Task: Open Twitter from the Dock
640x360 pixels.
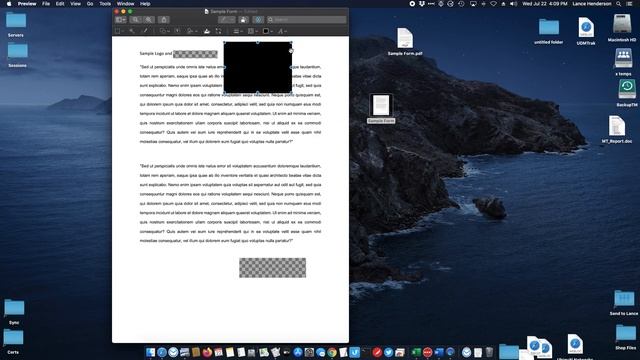Action: pyautogui.click(x=388, y=352)
